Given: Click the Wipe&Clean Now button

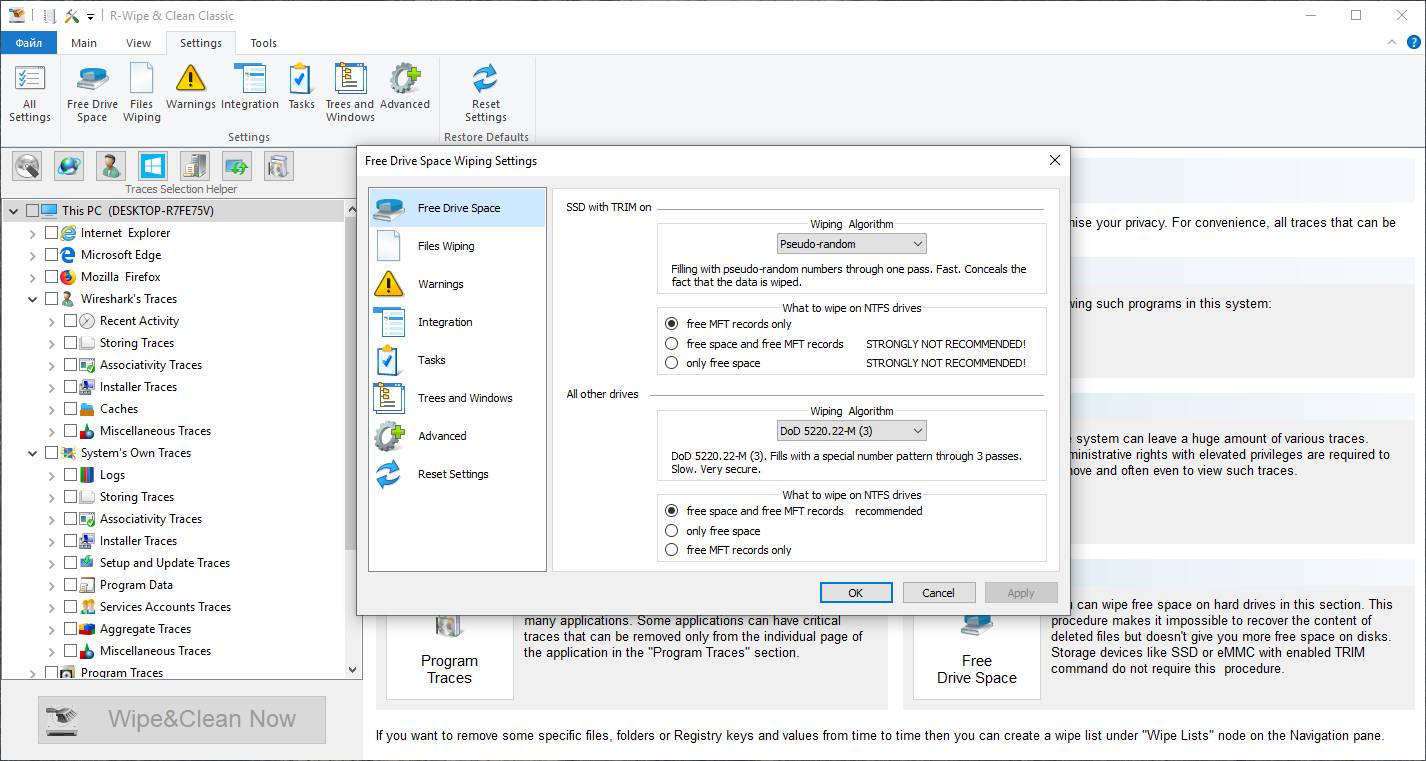Looking at the screenshot, I should (x=182, y=719).
